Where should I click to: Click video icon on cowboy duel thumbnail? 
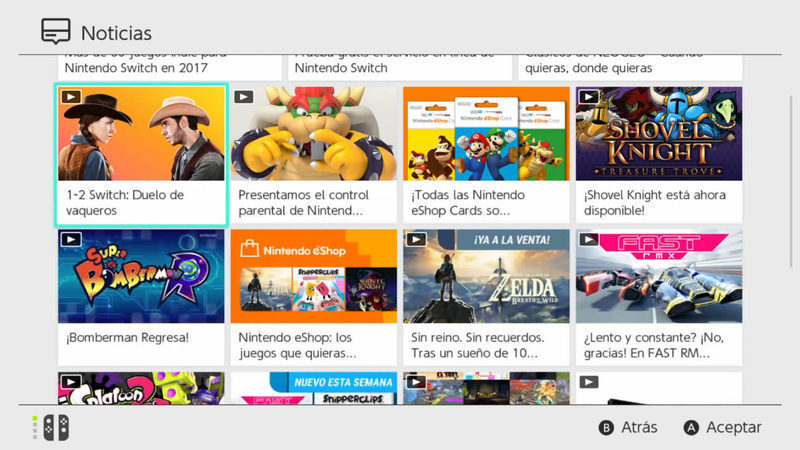[x=71, y=97]
